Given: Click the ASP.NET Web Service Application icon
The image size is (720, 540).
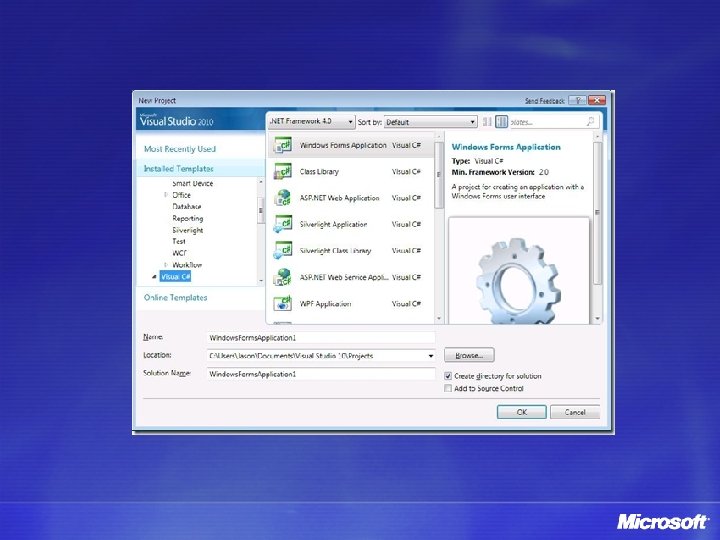Looking at the screenshot, I should coord(282,277).
